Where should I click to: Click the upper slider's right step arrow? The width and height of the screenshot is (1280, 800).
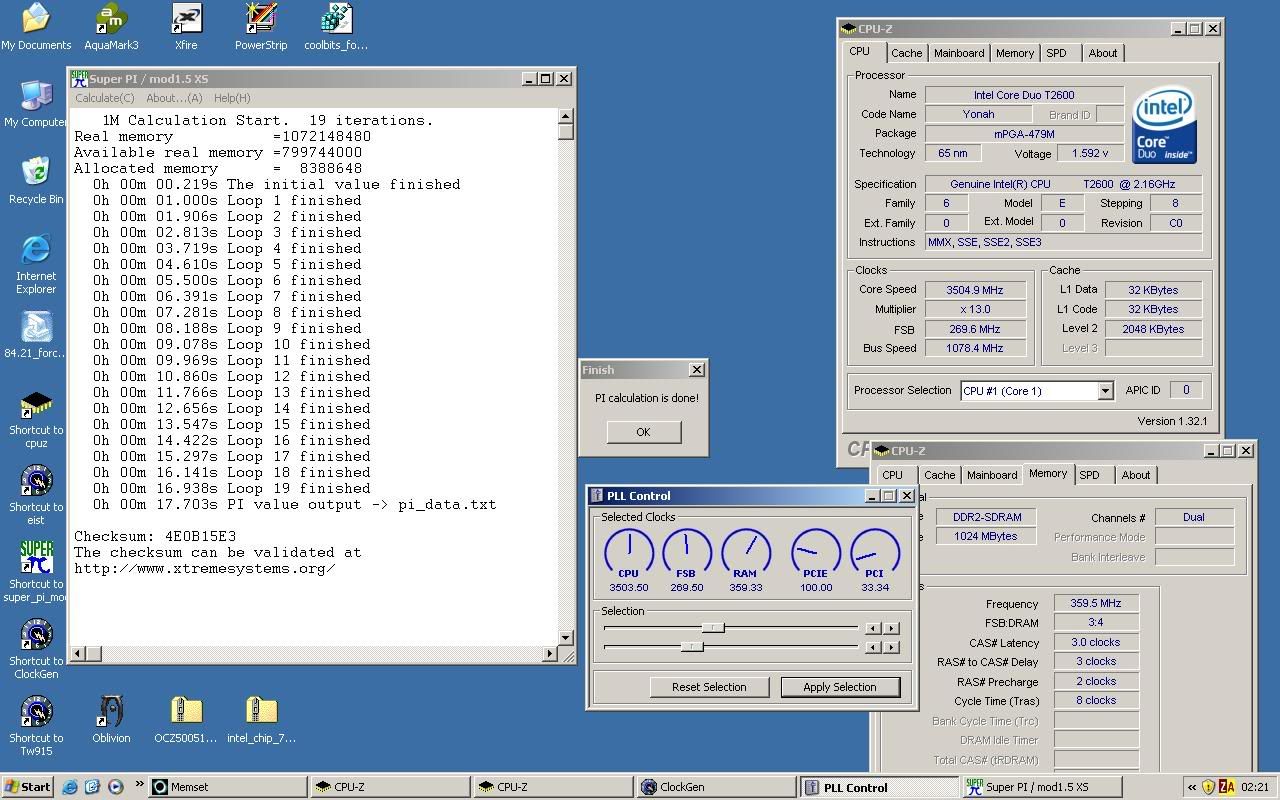click(891, 628)
